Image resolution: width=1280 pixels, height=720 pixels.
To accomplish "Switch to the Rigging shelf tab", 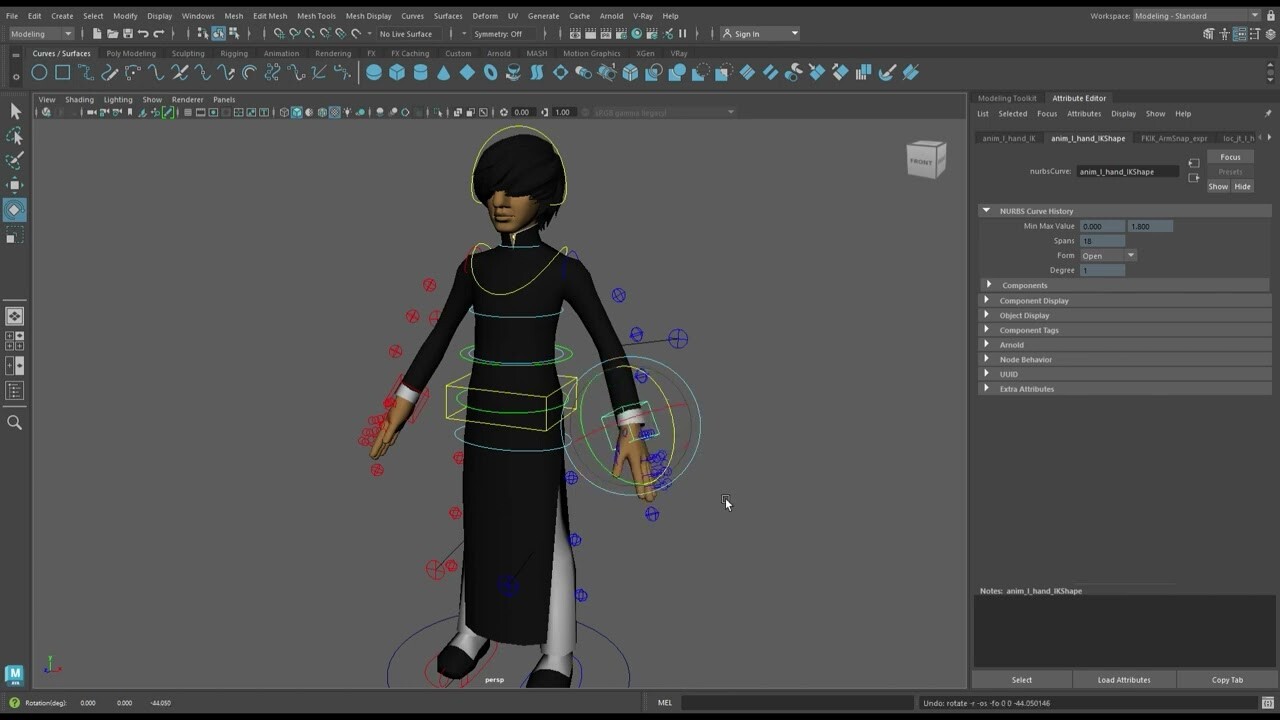I will (232, 53).
